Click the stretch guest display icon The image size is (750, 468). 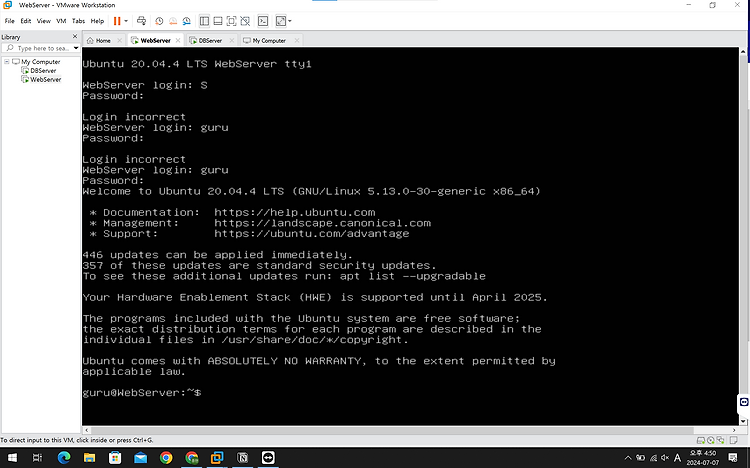point(281,21)
